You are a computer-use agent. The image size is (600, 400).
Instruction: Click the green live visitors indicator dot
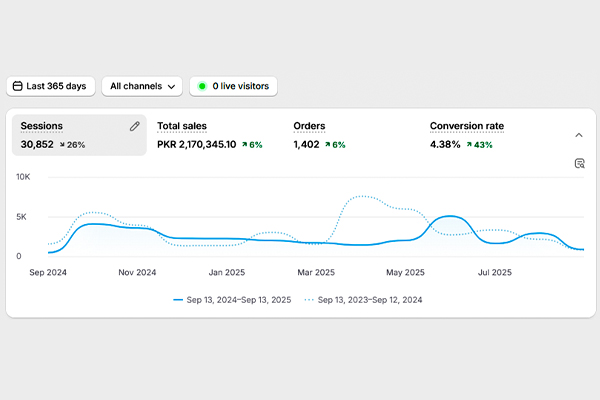coord(203,87)
